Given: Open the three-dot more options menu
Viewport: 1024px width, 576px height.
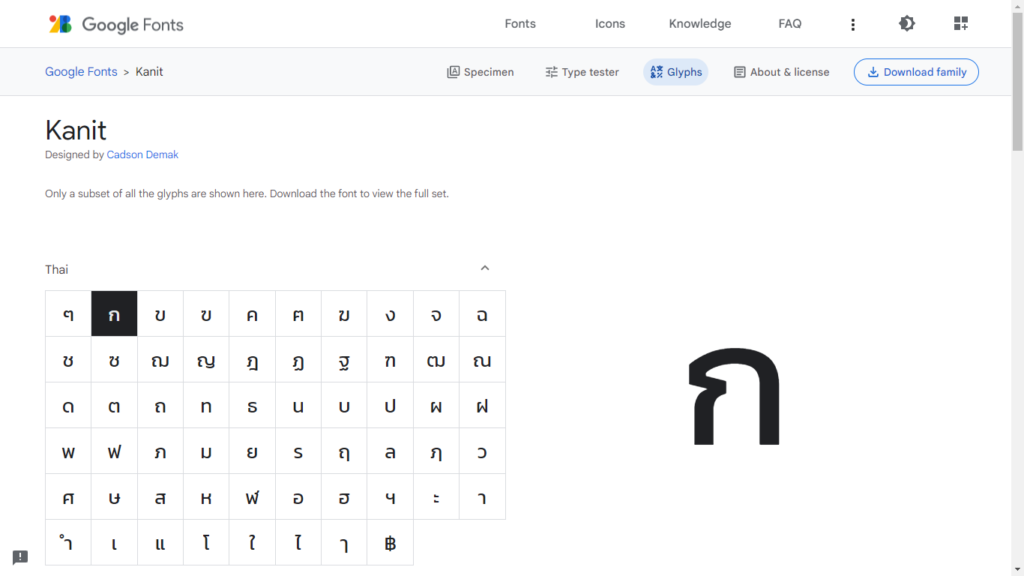Looking at the screenshot, I should coord(853,24).
